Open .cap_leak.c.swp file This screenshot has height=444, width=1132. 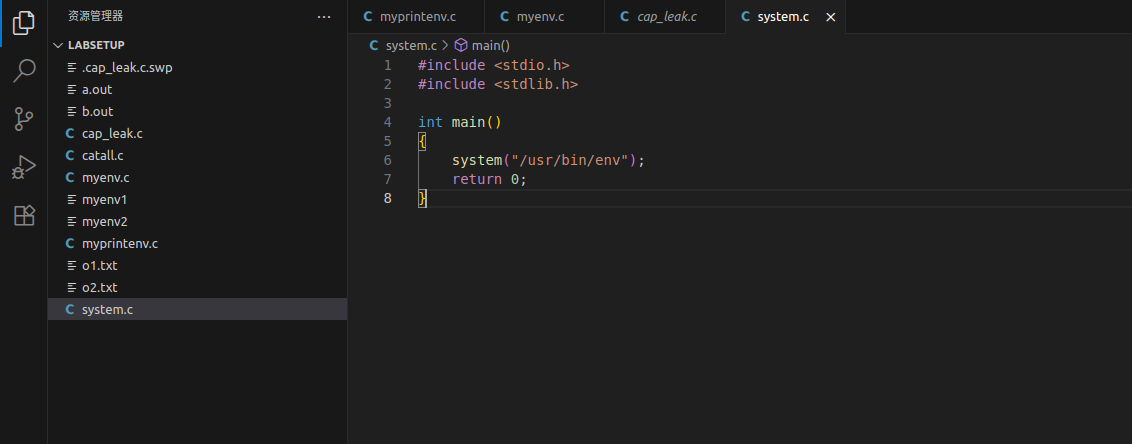(197, 68)
